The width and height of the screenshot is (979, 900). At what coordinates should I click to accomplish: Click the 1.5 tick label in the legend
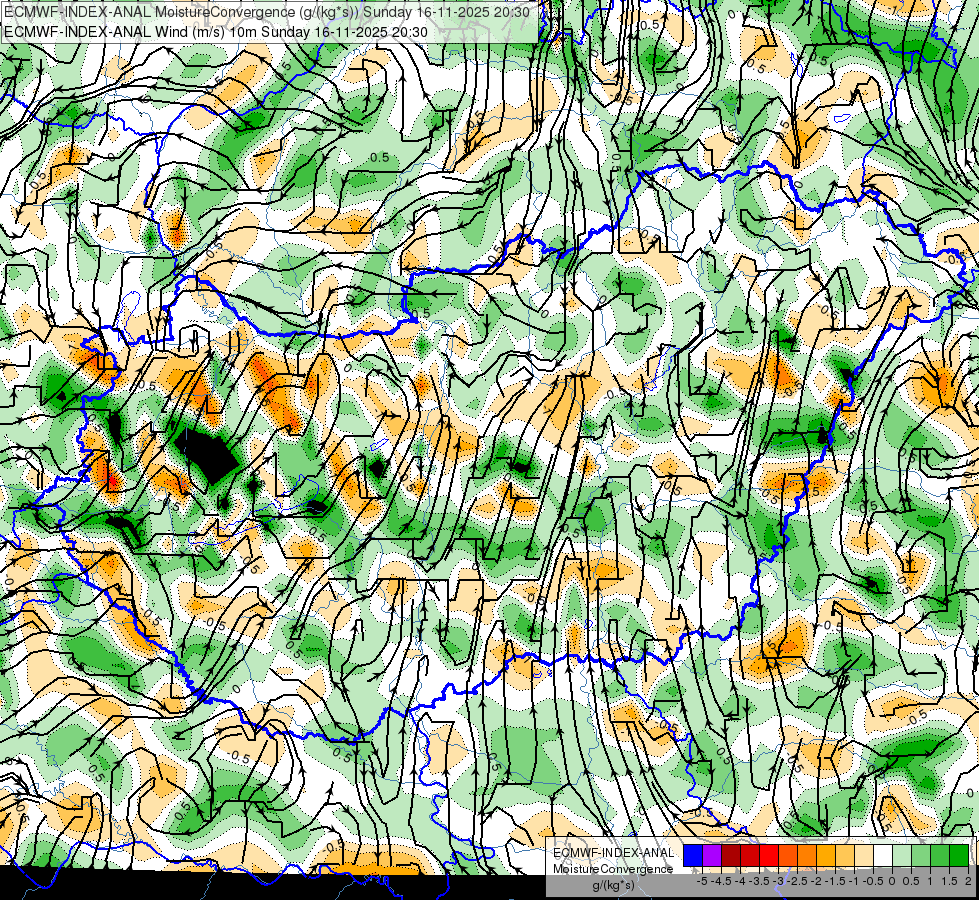[x=950, y=881]
